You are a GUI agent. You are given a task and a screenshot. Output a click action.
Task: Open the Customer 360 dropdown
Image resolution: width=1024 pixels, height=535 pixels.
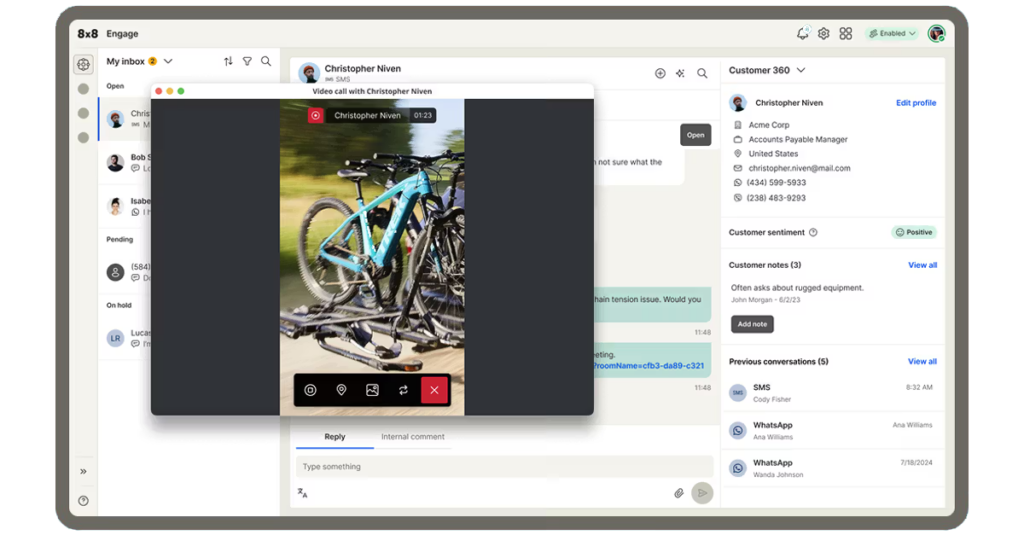click(x=801, y=70)
